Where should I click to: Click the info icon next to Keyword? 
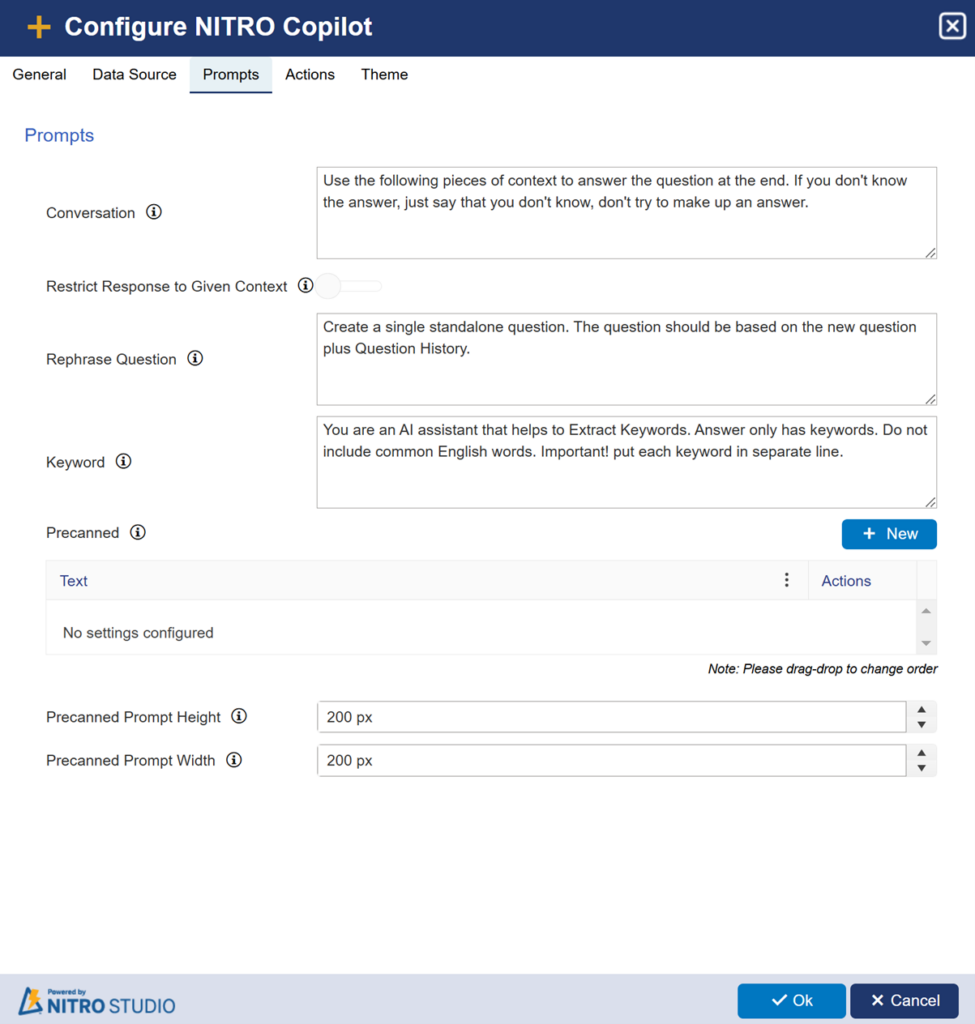point(123,462)
